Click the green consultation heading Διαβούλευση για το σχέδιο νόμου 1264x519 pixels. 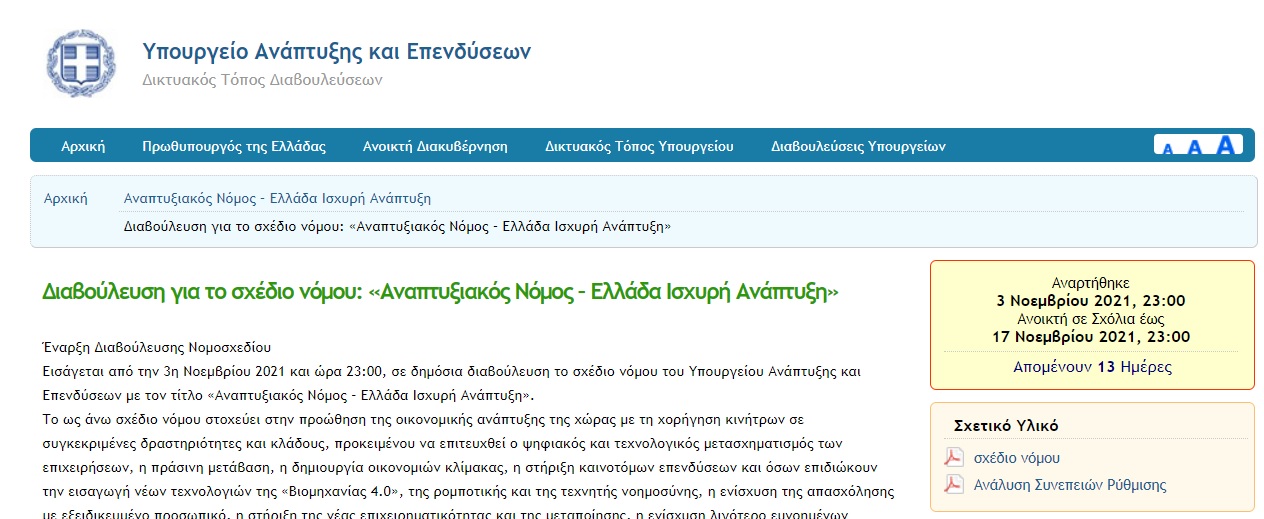[440, 292]
